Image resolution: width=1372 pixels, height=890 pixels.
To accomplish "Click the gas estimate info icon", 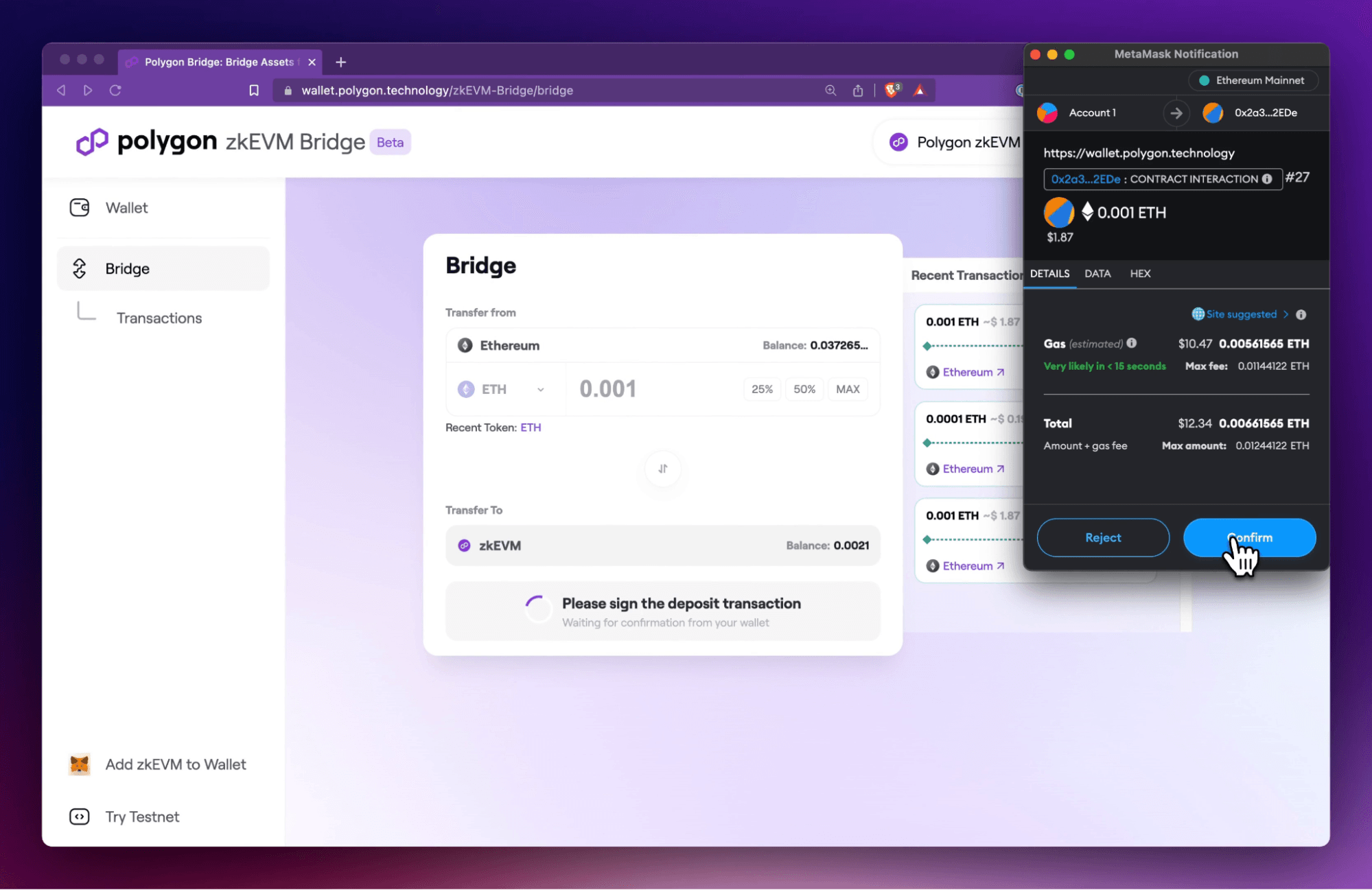I will coord(1132,343).
